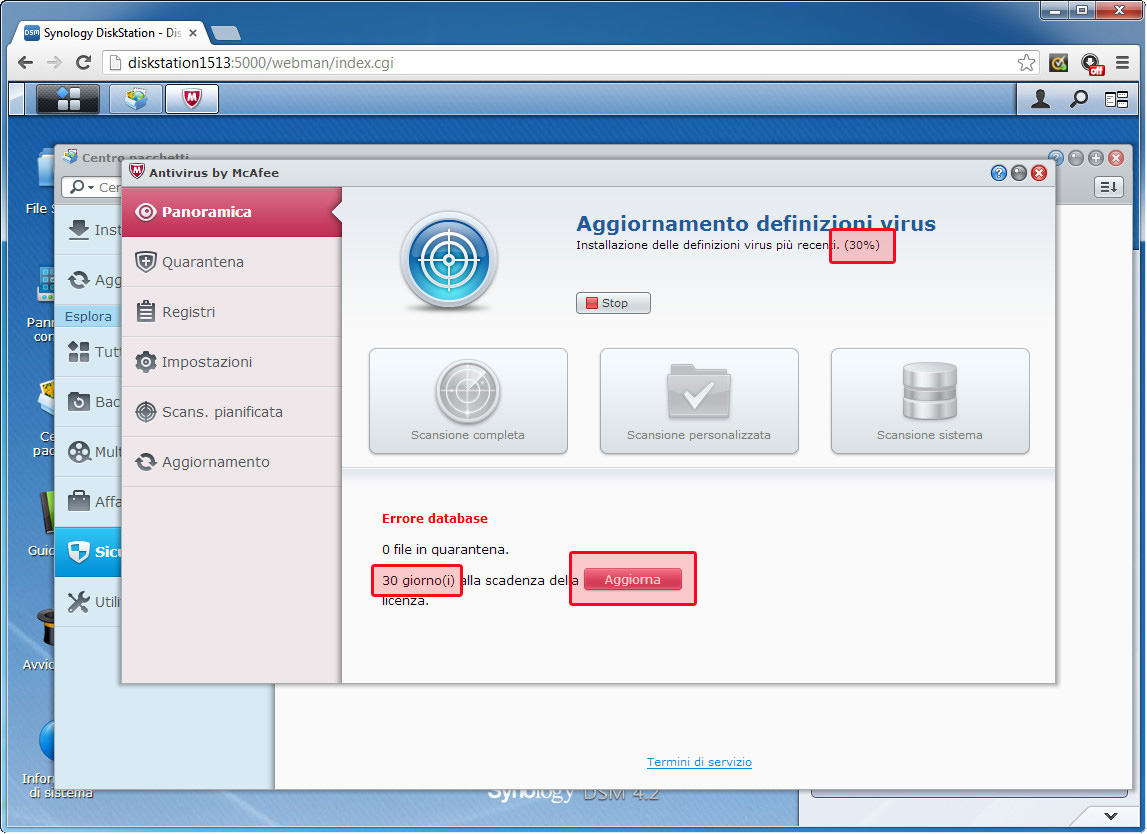Image resolution: width=1147 pixels, height=834 pixels.
Task: Select the security shield category in Package Center
Action: pos(78,552)
